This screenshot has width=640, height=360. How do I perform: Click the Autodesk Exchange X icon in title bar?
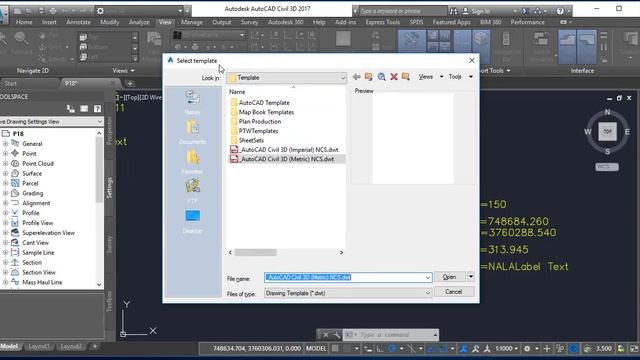pyautogui.click(x=526, y=11)
